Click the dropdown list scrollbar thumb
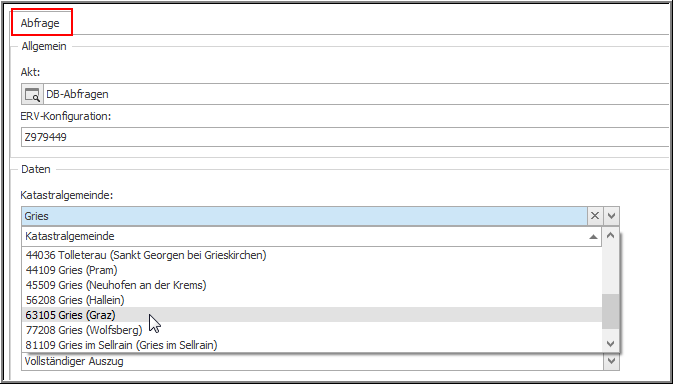 click(610, 311)
